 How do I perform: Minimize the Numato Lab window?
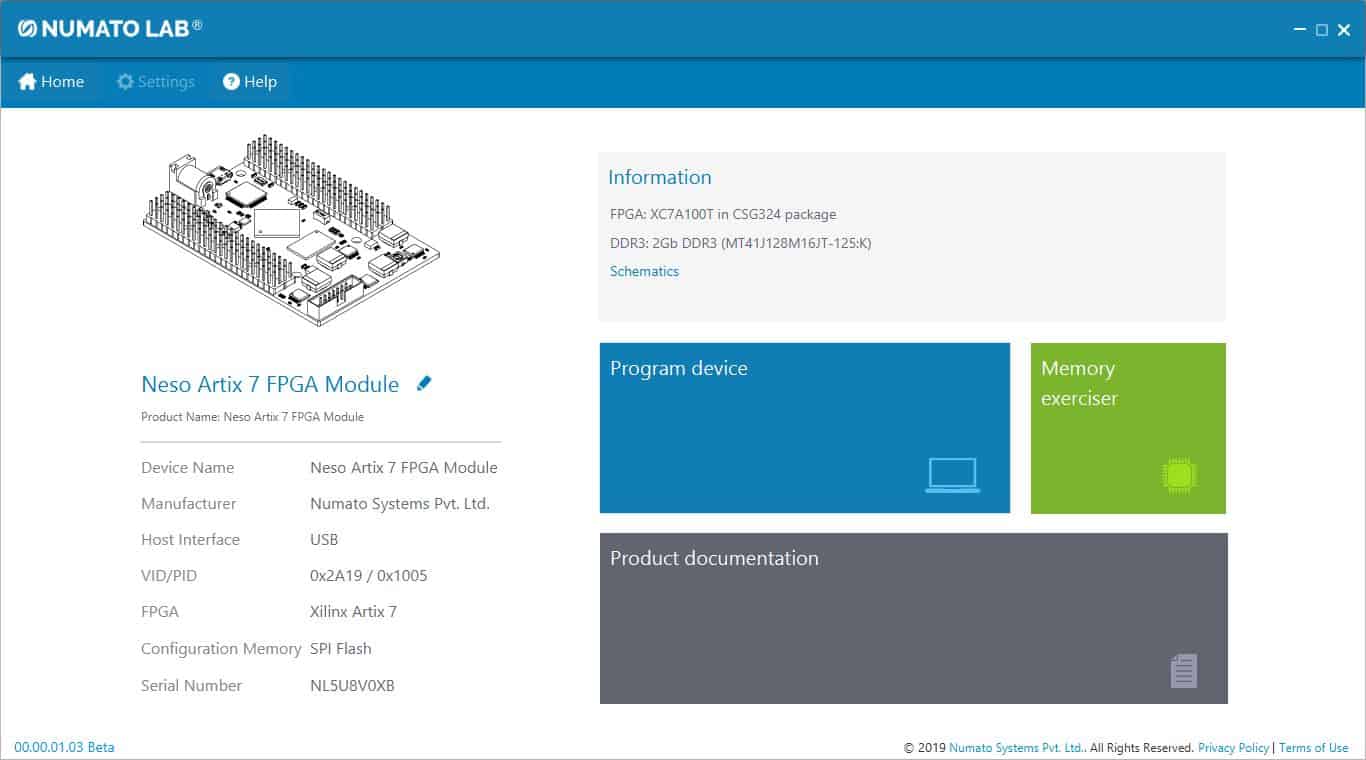pyautogui.click(x=1299, y=30)
